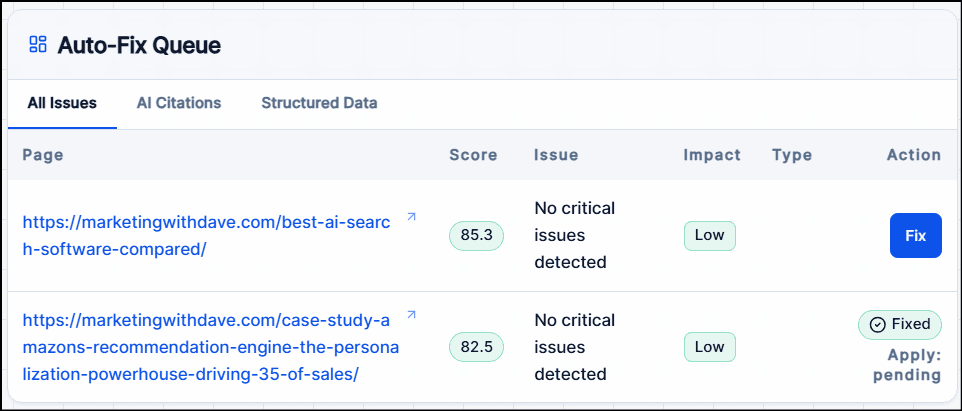Click the Impact column header
The image size is (962, 411).
click(x=712, y=155)
